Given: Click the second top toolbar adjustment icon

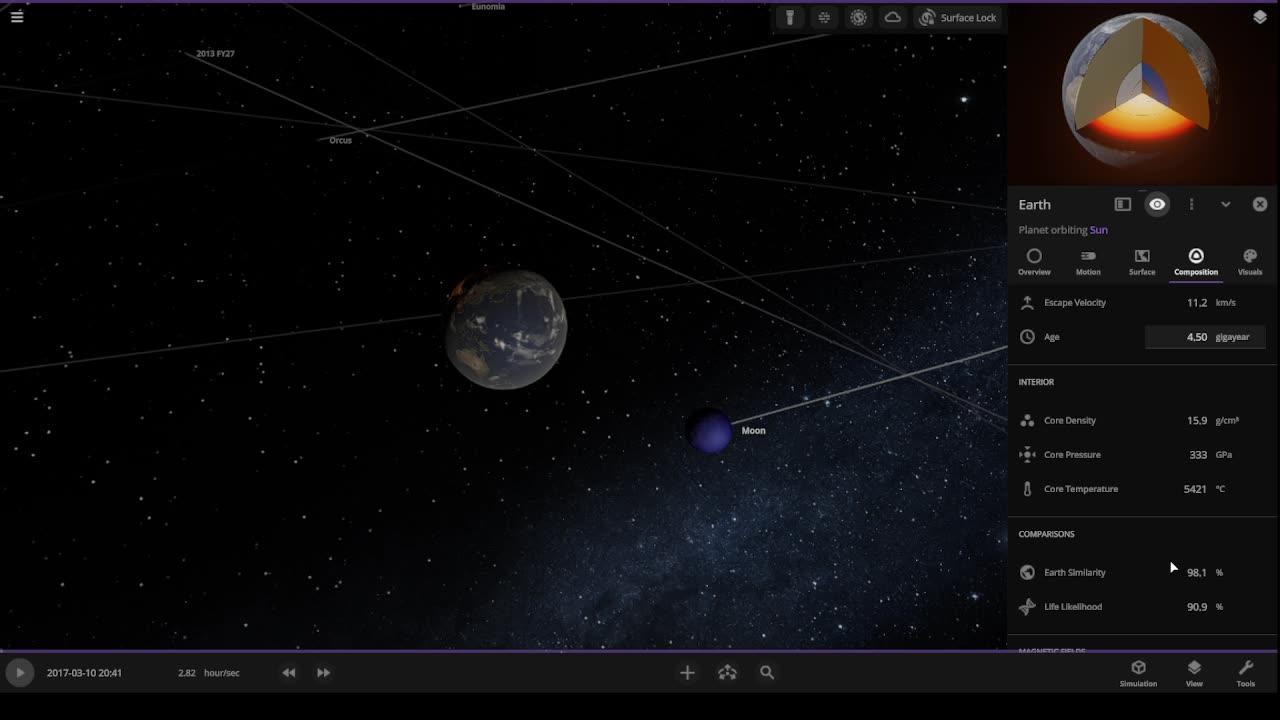Looking at the screenshot, I should pos(824,18).
